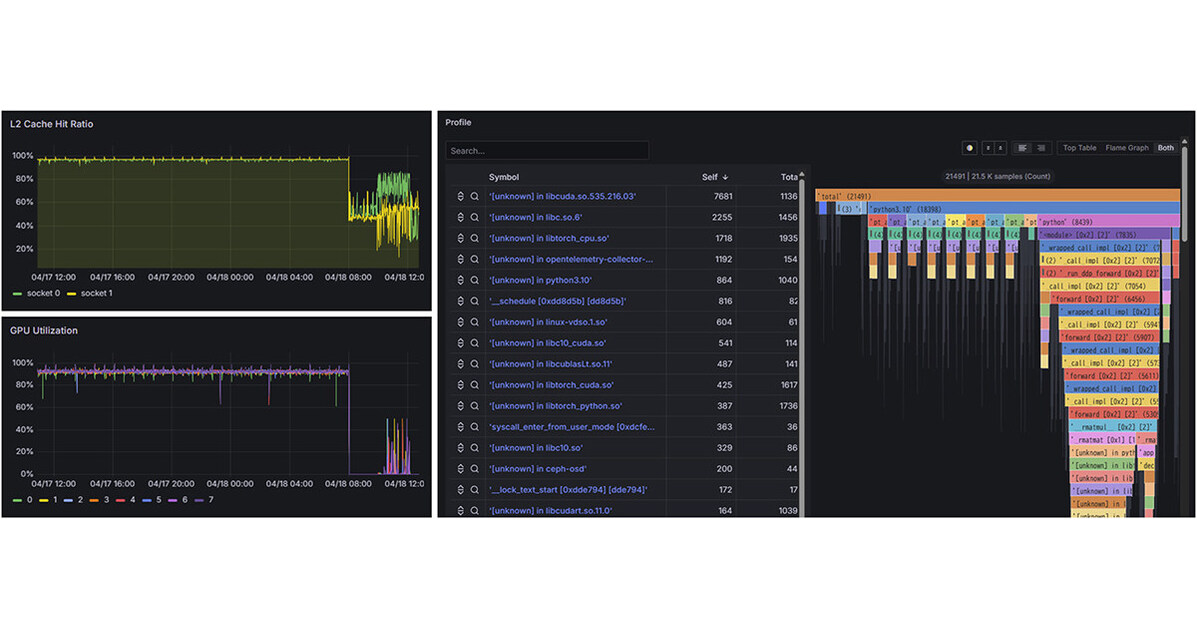Switch to the Top Table view
Viewport: 1197px width, 628px height.
(x=1079, y=147)
